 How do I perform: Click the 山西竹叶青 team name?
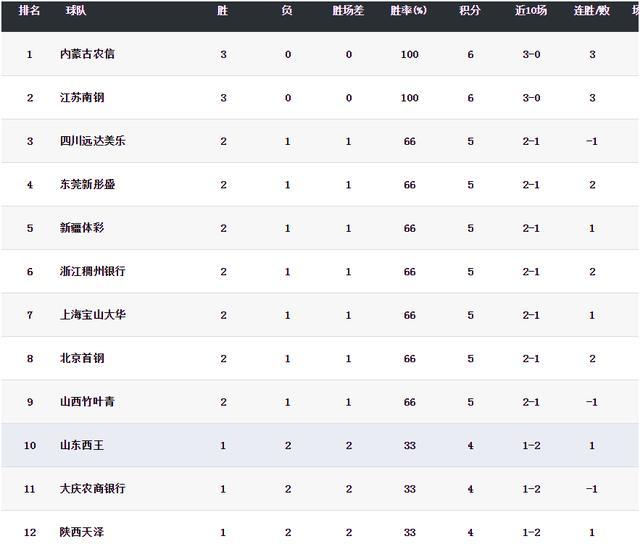pos(87,402)
